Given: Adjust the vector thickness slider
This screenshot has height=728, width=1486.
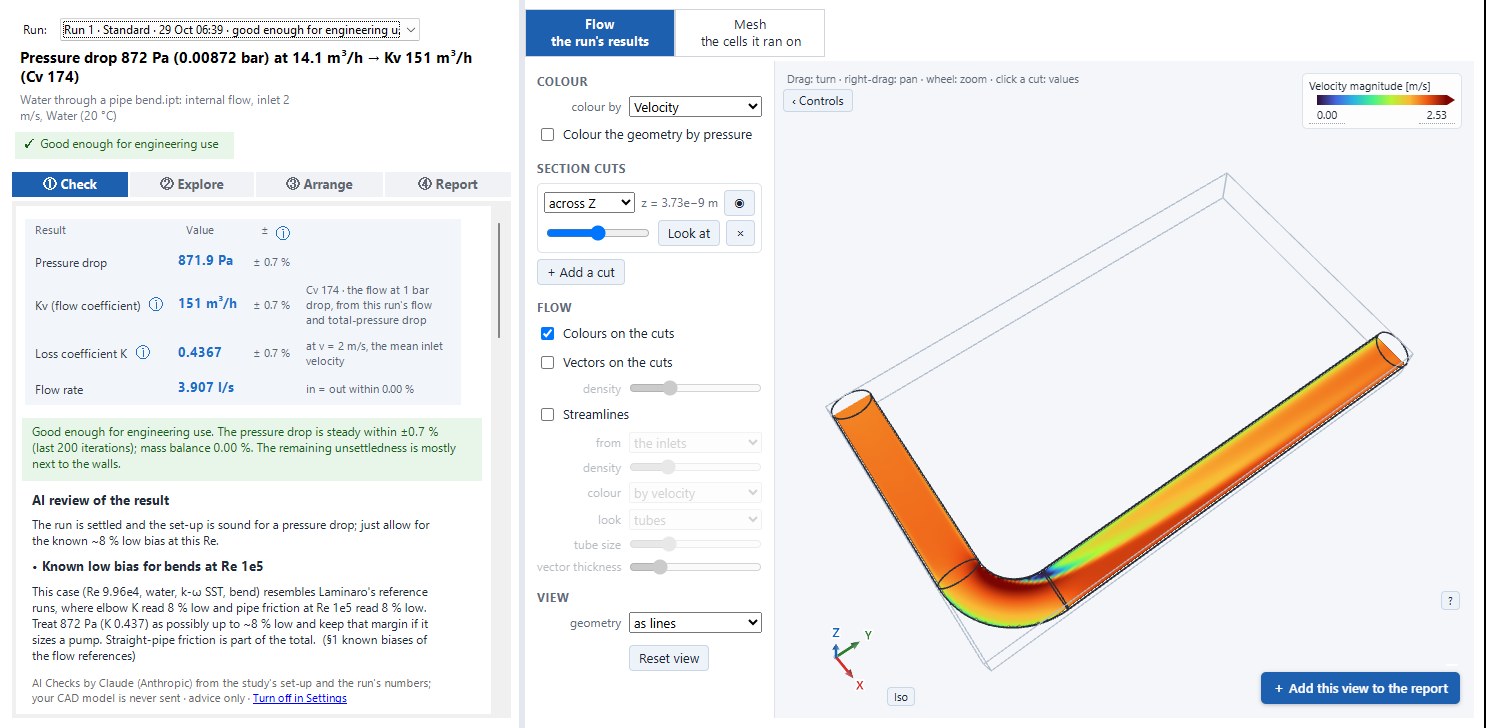Looking at the screenshot, I should pos(695,567).
